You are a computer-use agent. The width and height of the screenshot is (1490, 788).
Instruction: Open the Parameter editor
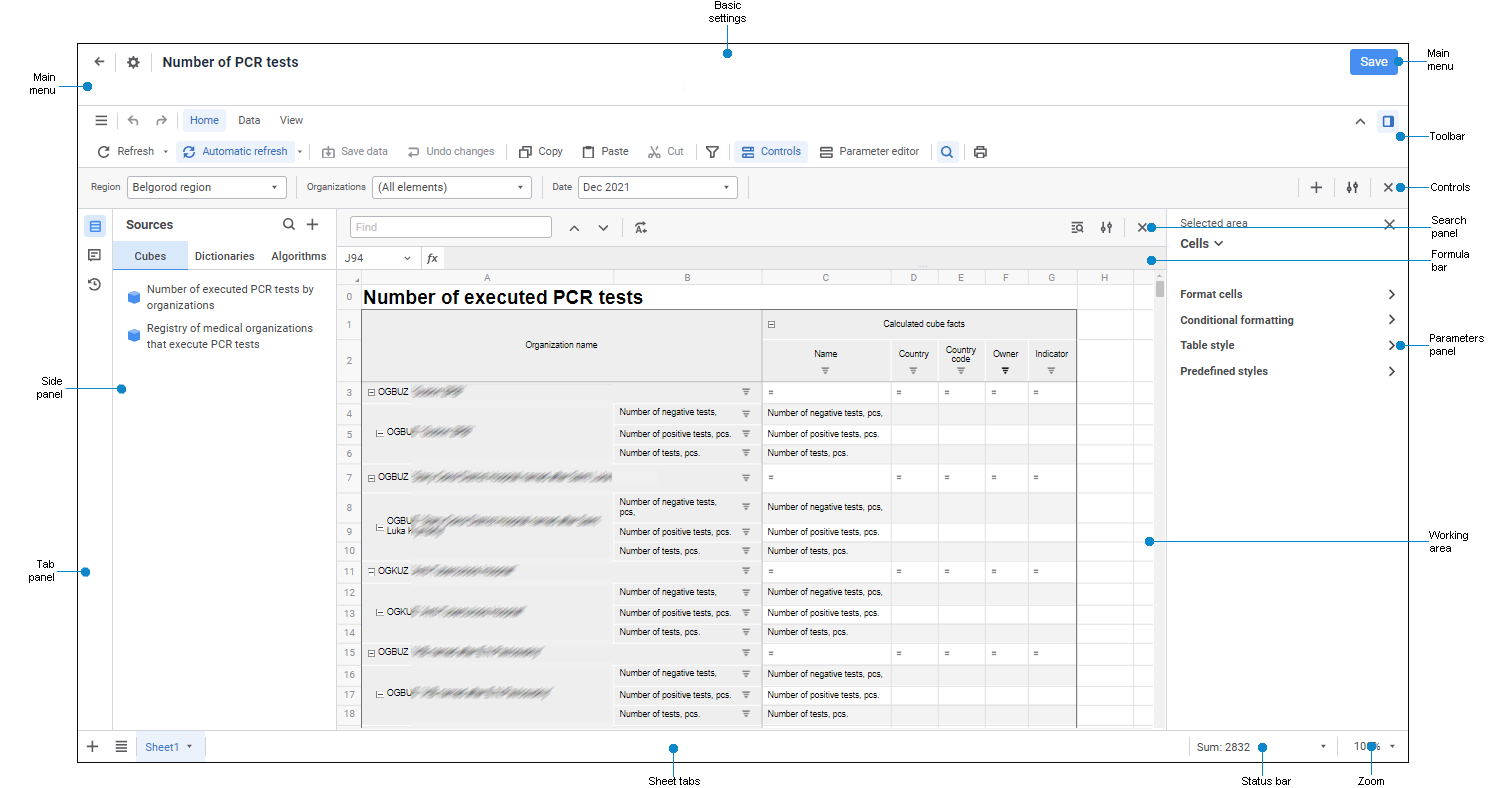(x=869, y=151)
